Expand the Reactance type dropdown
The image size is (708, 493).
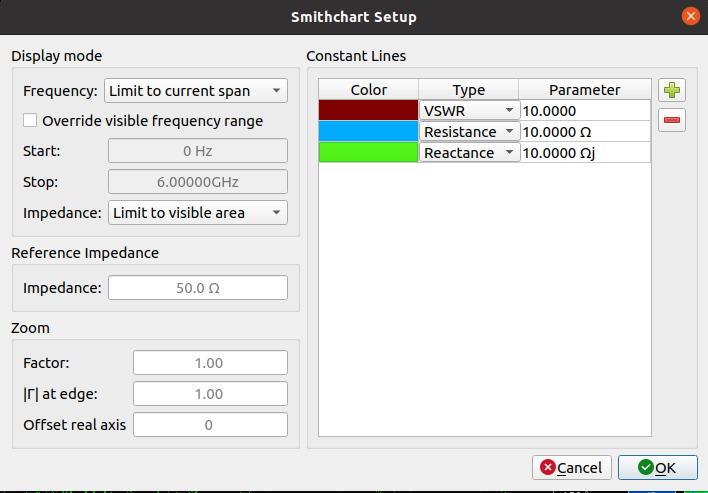[468, 153]
